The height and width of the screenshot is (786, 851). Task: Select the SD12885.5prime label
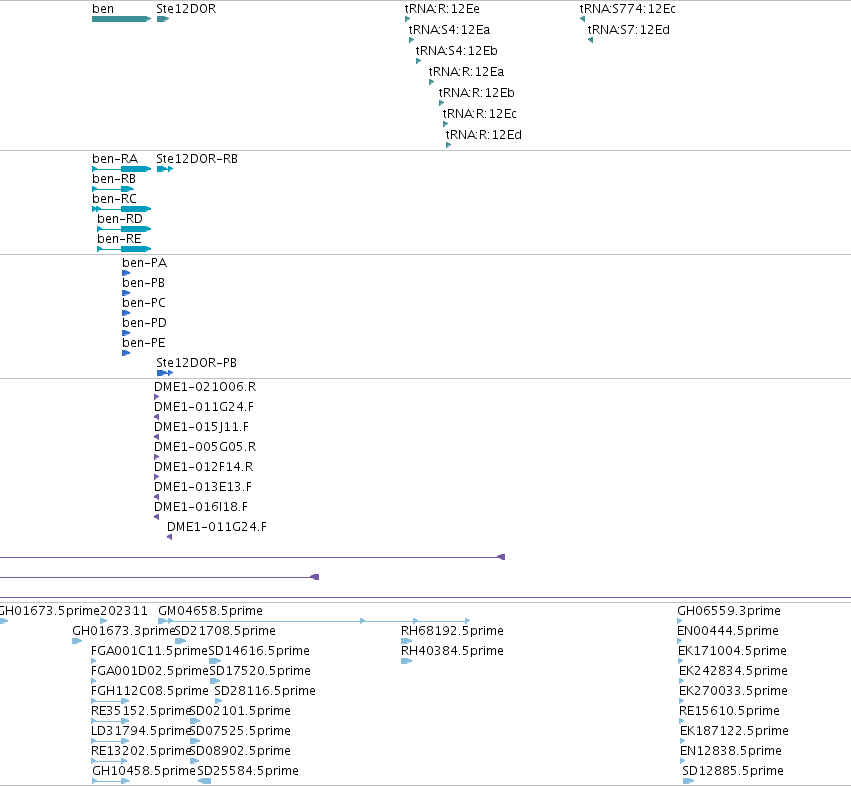[733, 771]
